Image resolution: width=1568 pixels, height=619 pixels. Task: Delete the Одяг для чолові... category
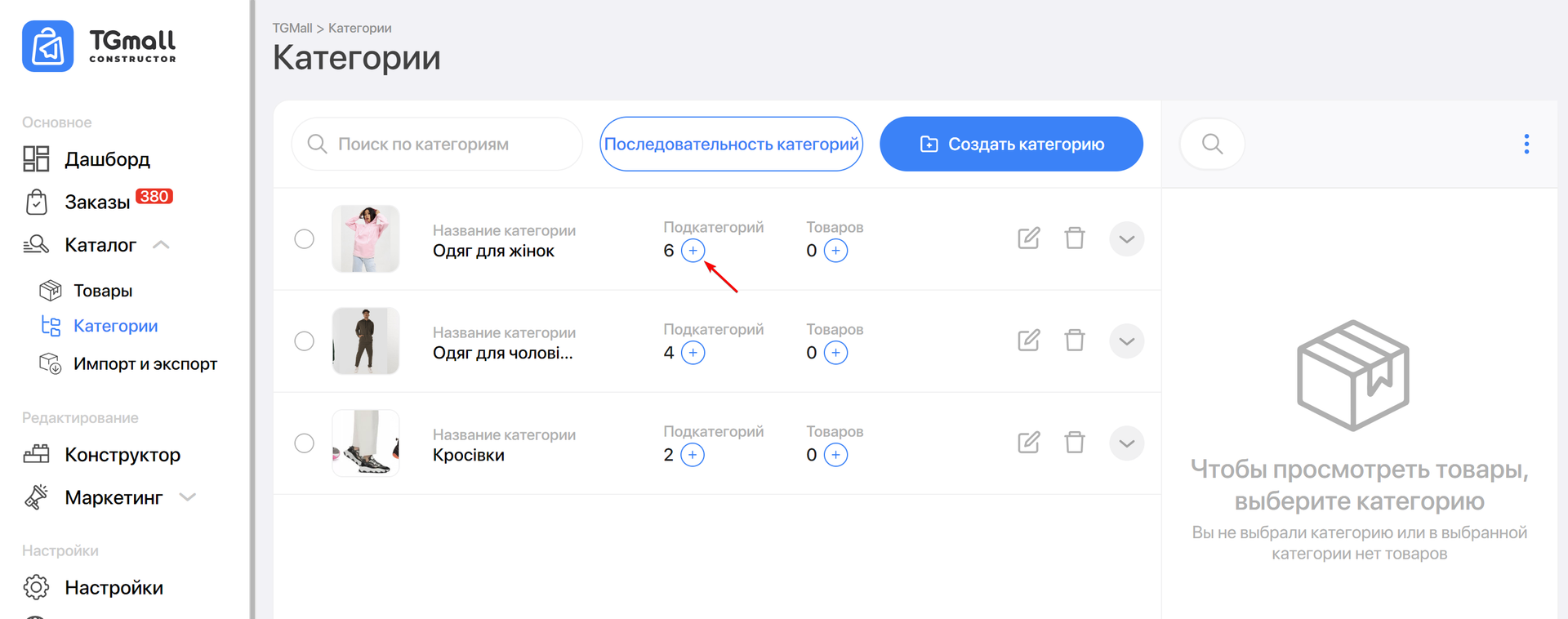(x=1075, y=341)
